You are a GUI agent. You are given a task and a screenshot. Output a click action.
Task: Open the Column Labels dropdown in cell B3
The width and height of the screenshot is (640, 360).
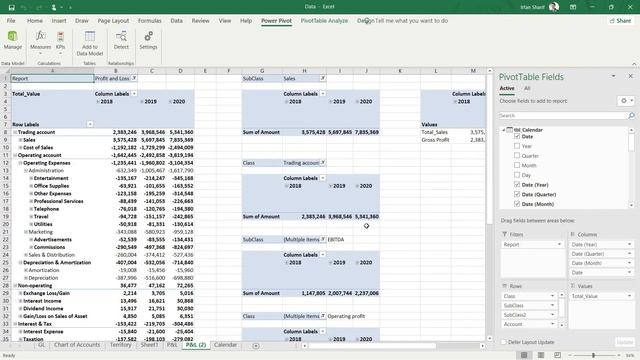click(133, 93)
